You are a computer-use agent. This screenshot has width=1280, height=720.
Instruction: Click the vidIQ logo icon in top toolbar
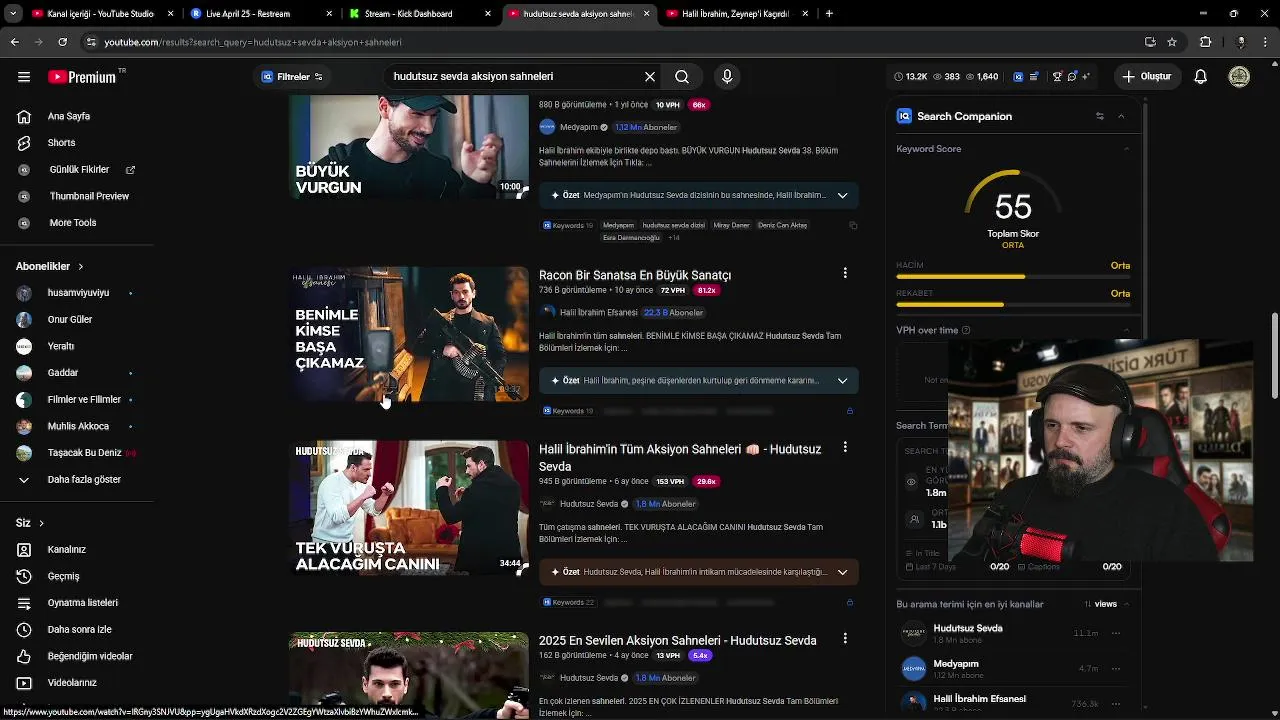click(x=1018, y=76)
